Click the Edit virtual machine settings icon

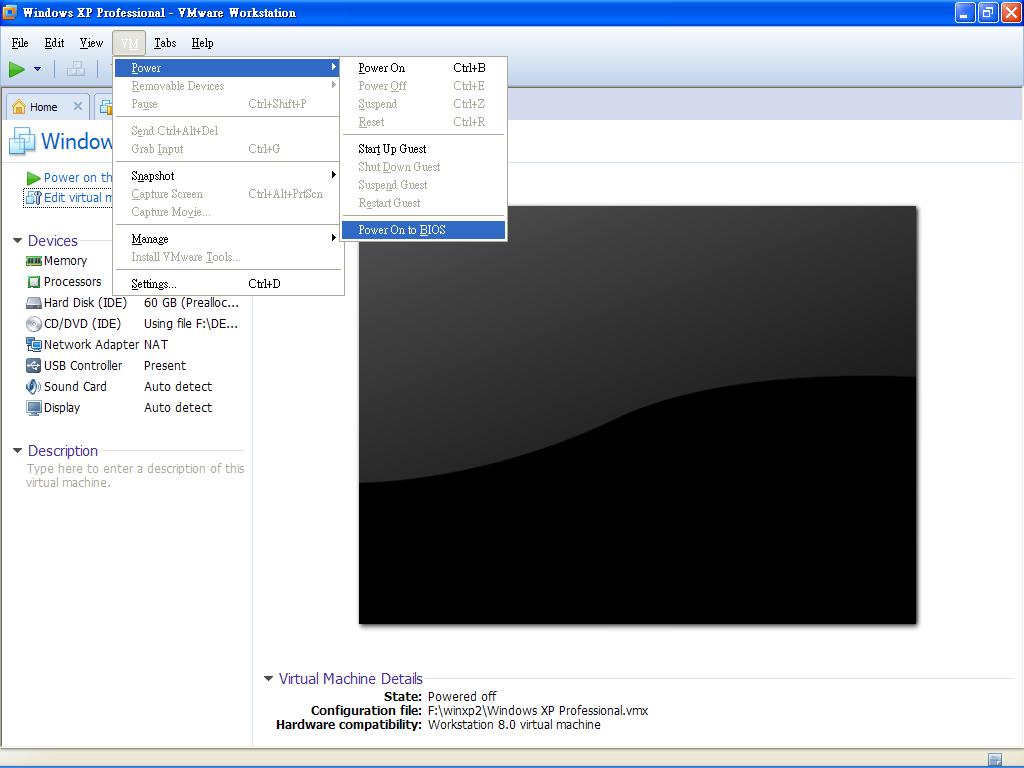pos(33,198)
